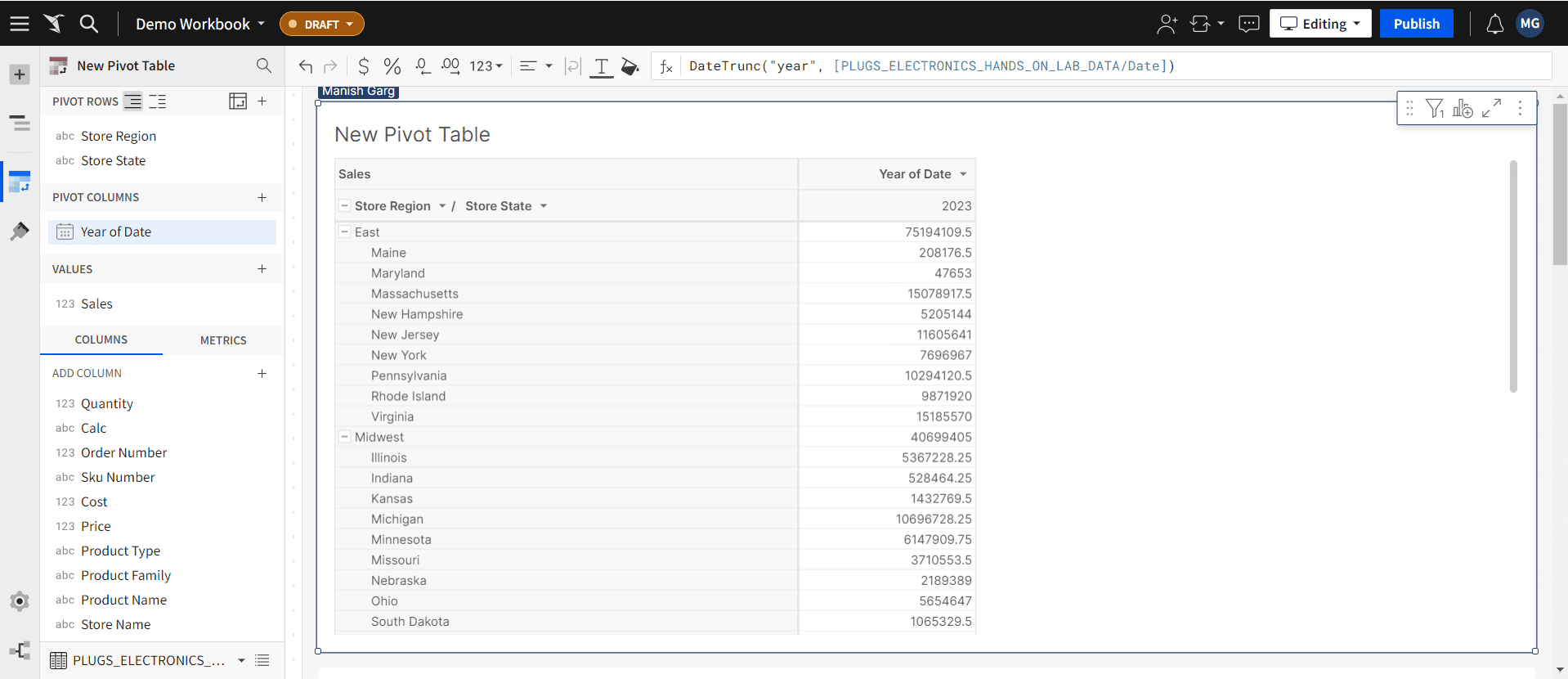Select the COLUMNS tab

click(101, 339)
